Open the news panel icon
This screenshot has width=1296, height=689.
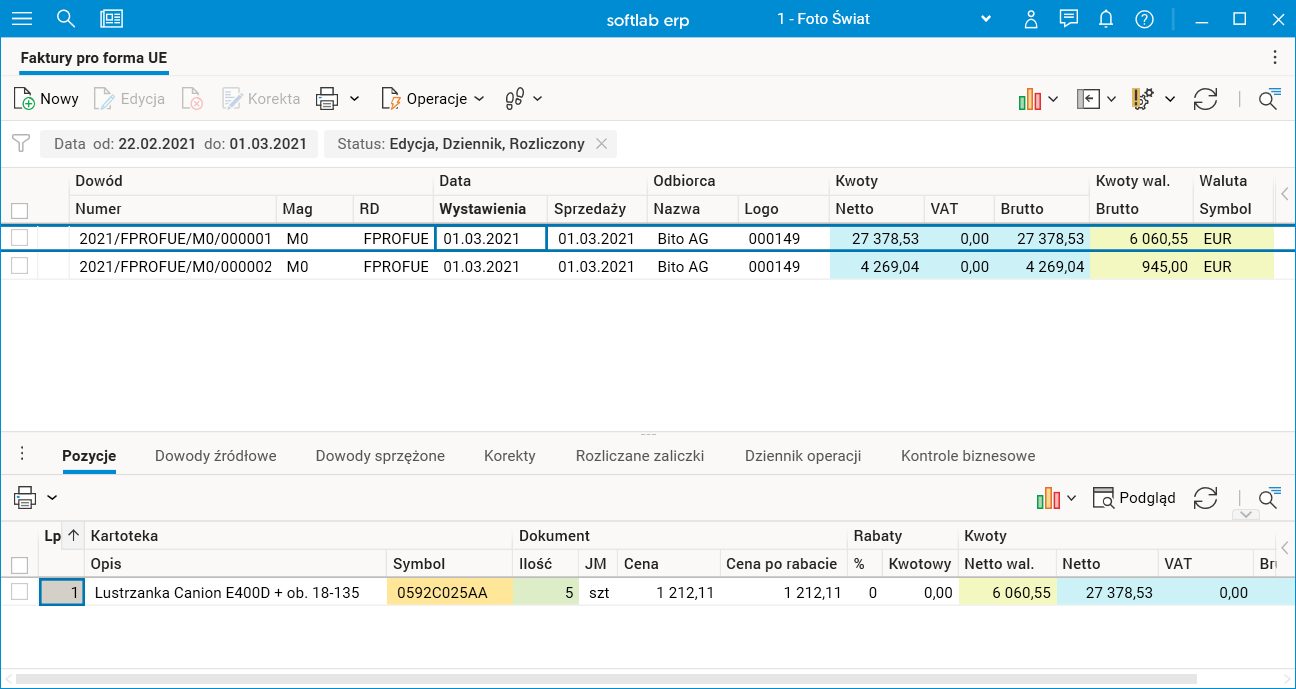(112, 19)
